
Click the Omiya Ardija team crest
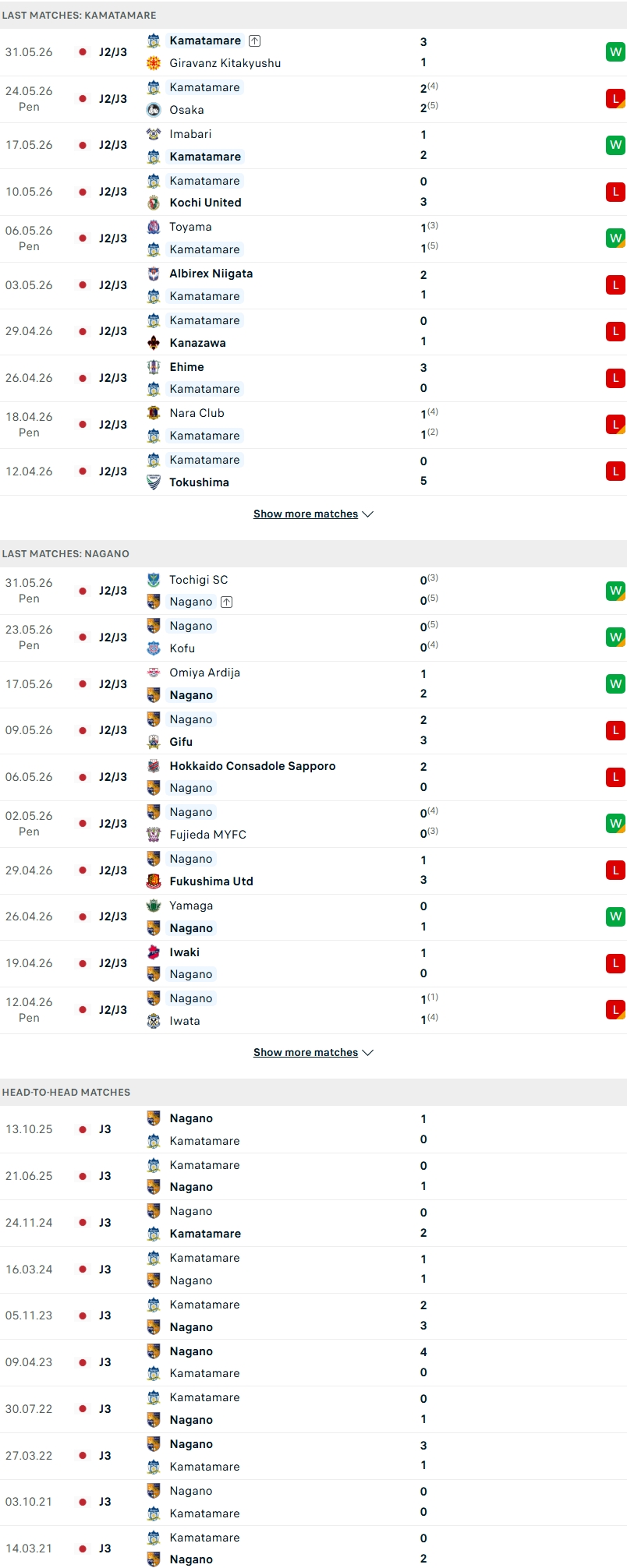coord(154,673)
